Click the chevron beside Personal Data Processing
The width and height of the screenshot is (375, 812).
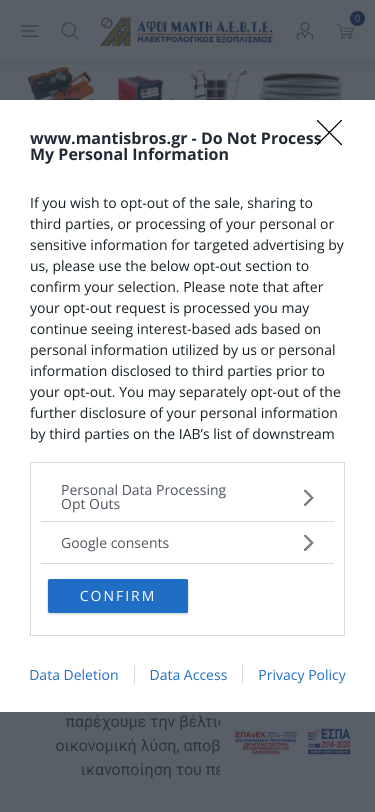point(309,498)
